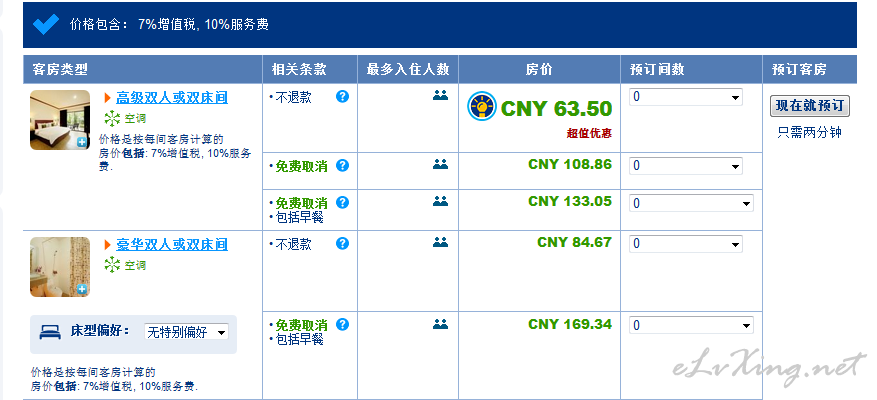Click the occupancy people icon in CNY 63.50 row
The height and width of the screenshot is (400, 877).
441,96
